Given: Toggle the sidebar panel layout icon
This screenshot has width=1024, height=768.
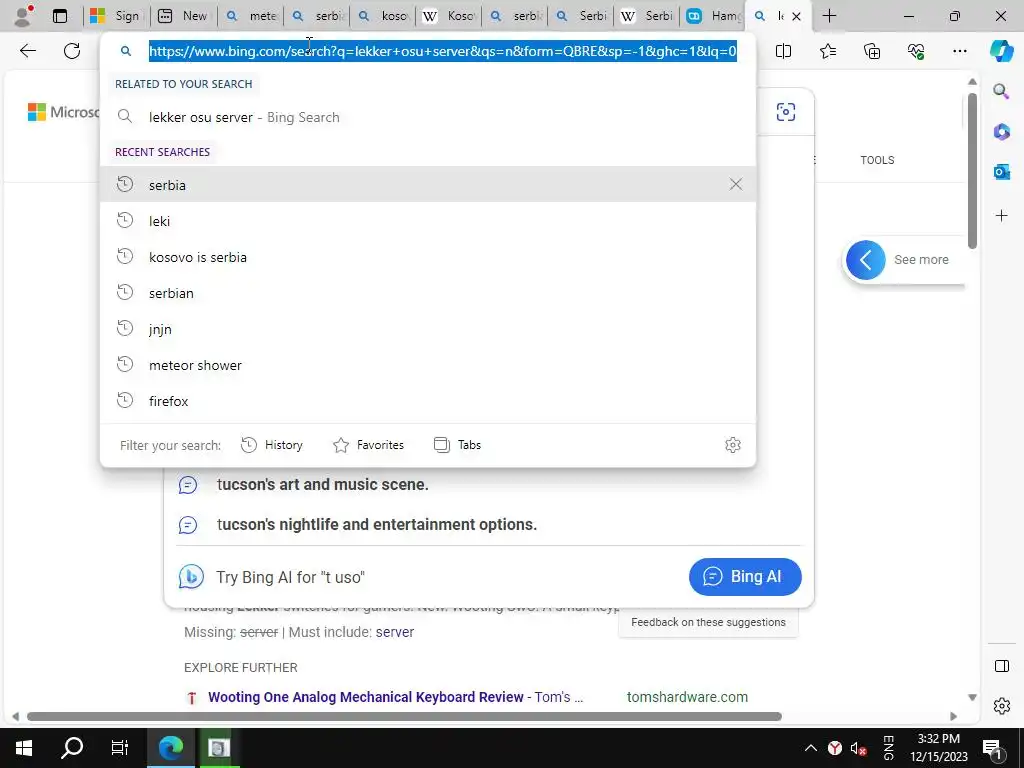Looking at the screenshot, I should point(1002,666).
